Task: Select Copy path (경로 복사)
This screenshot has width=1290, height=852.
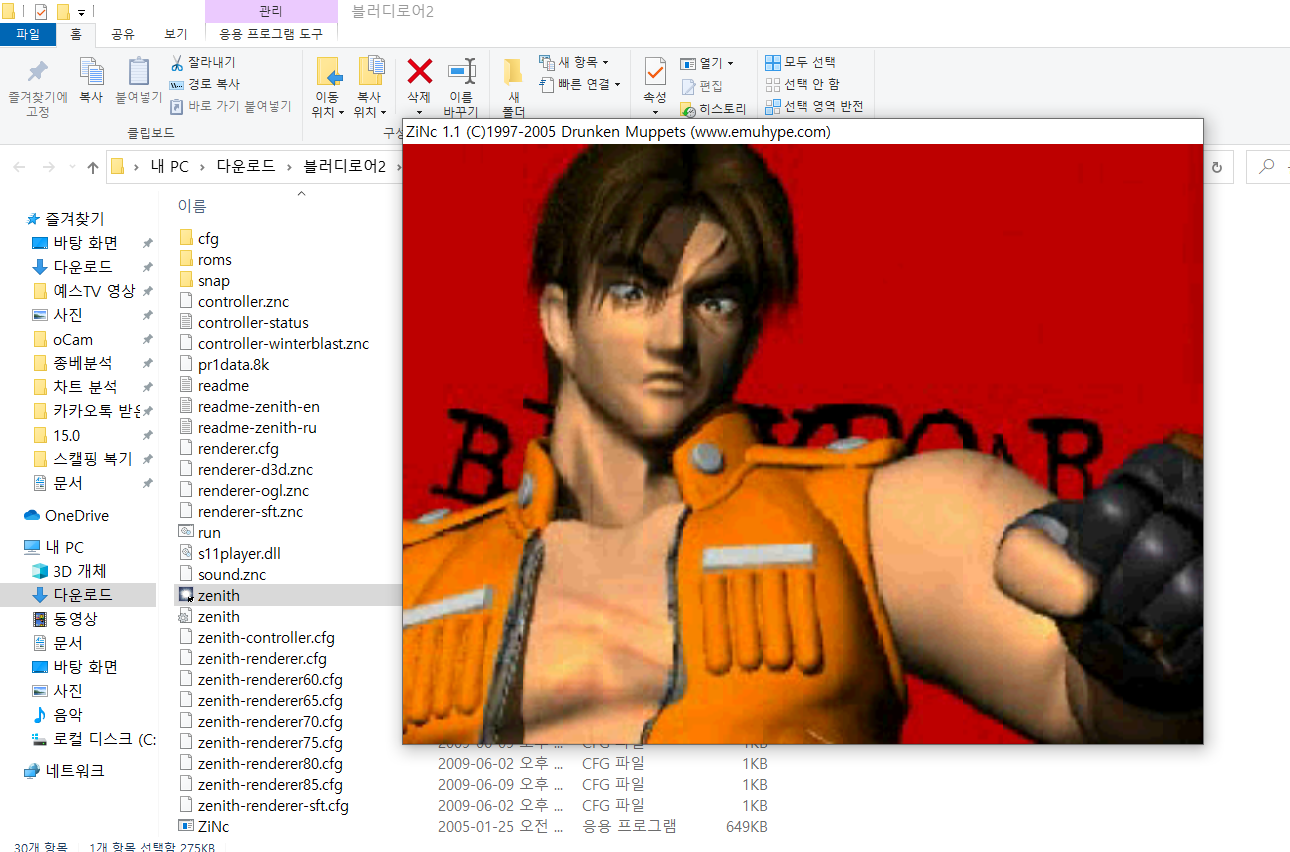Action: [x=204, y=84]
